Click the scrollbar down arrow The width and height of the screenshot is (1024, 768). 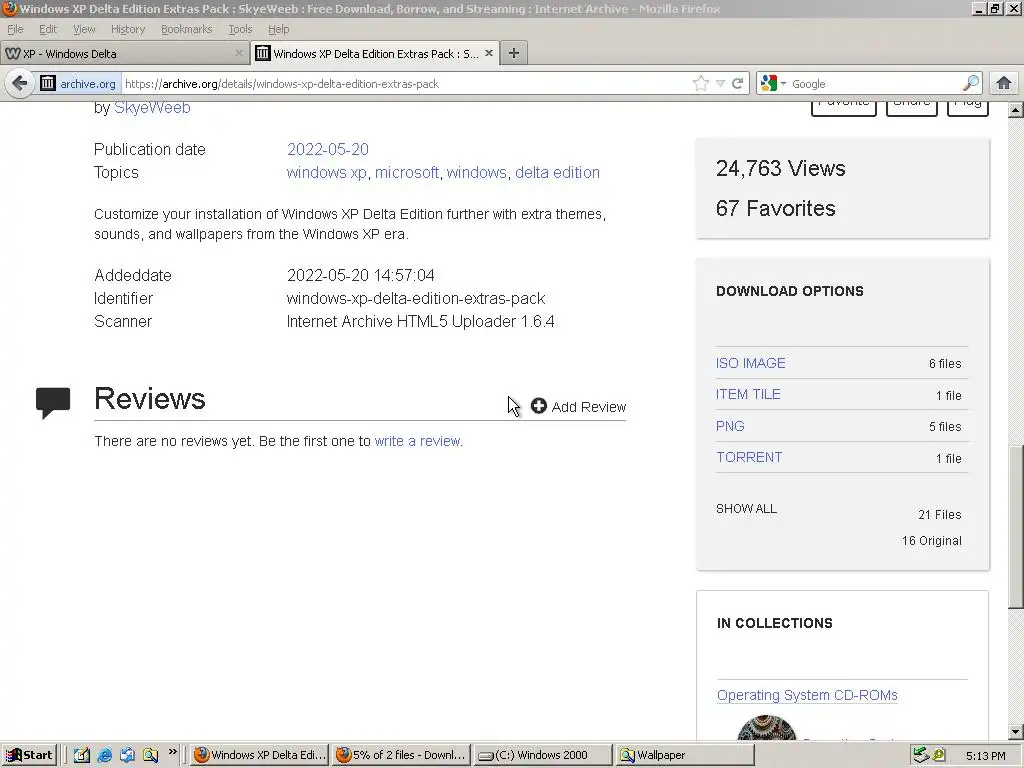tap(1016, 732)
